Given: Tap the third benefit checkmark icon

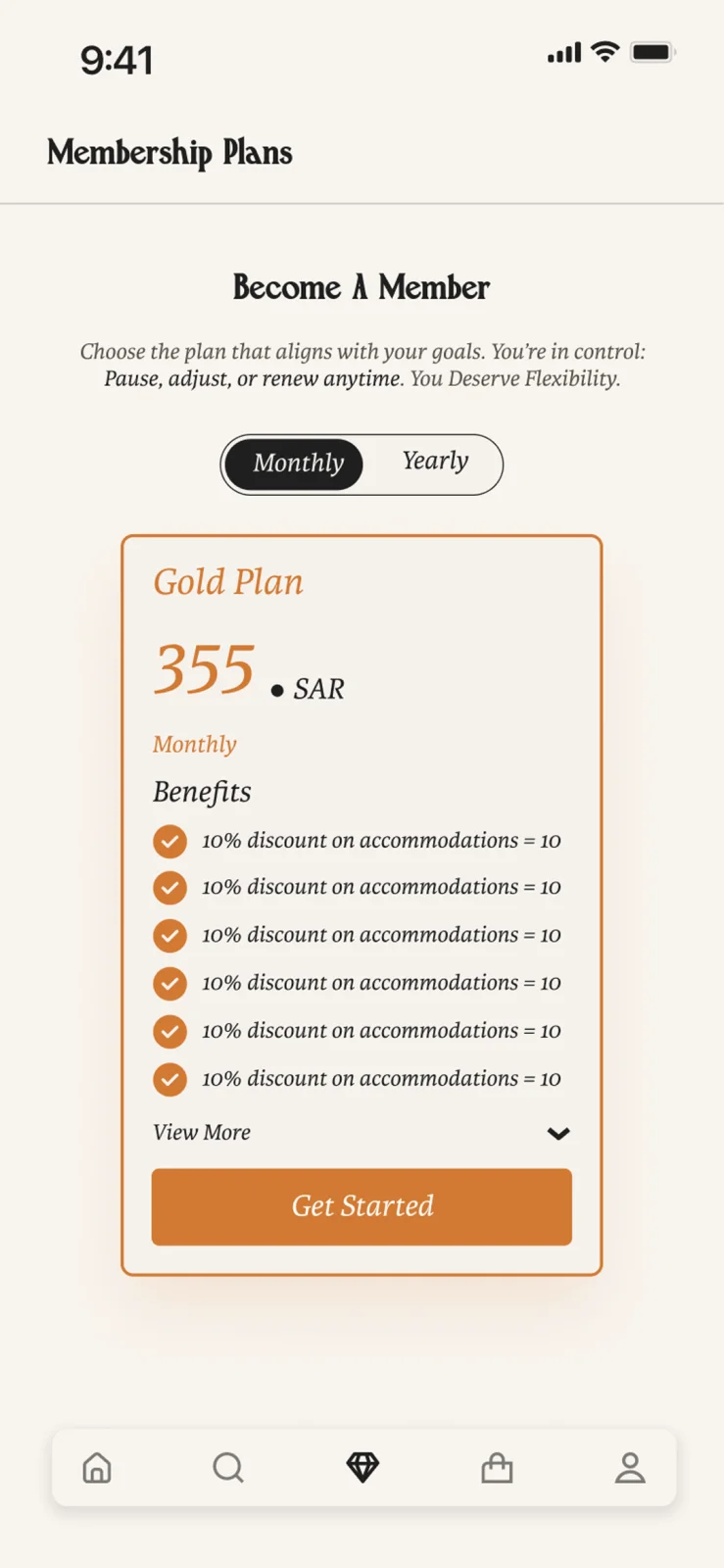Looking at the screenshot, I should pos(169,936).
